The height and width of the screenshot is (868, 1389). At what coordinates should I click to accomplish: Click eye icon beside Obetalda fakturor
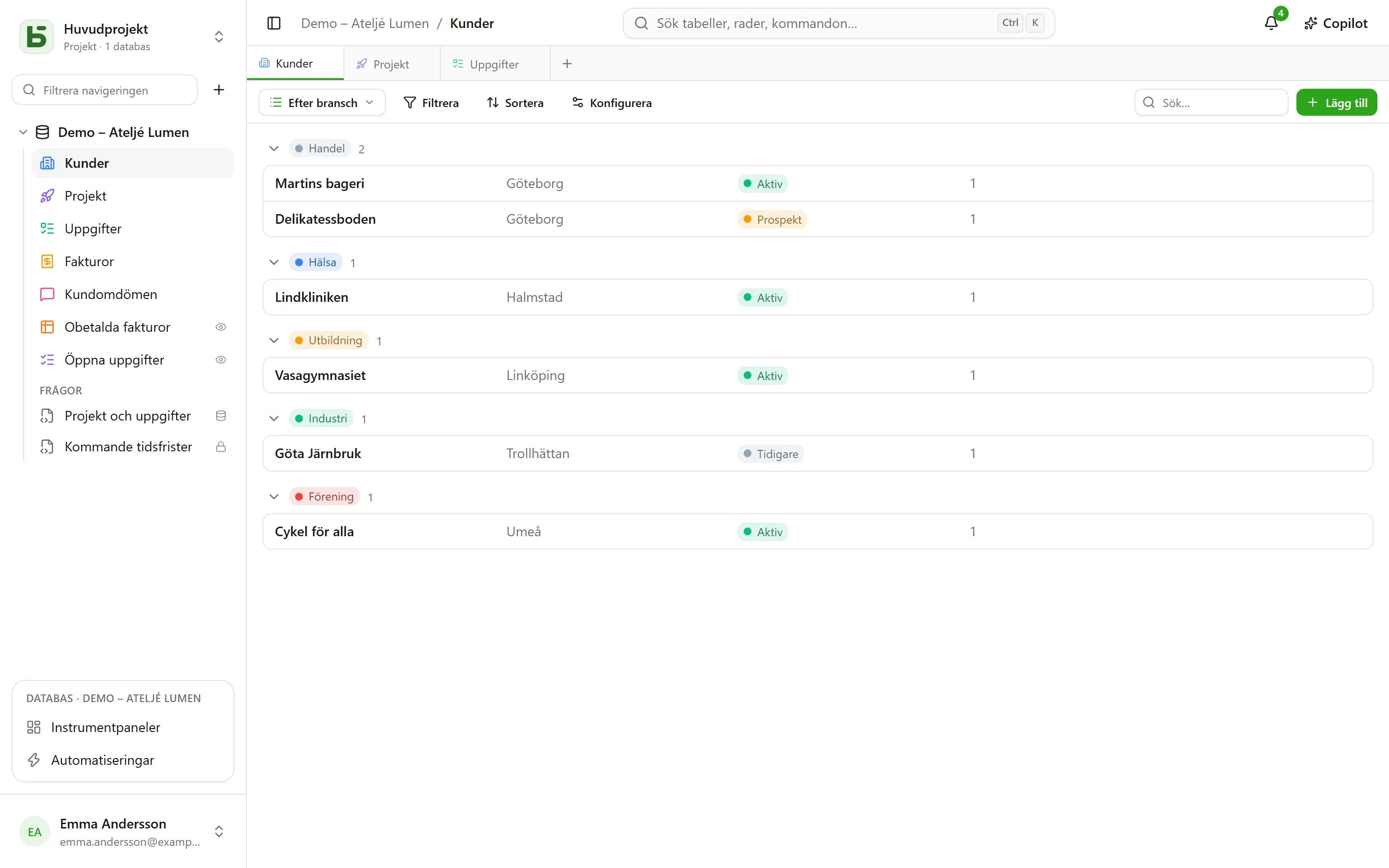pos(221,326)
